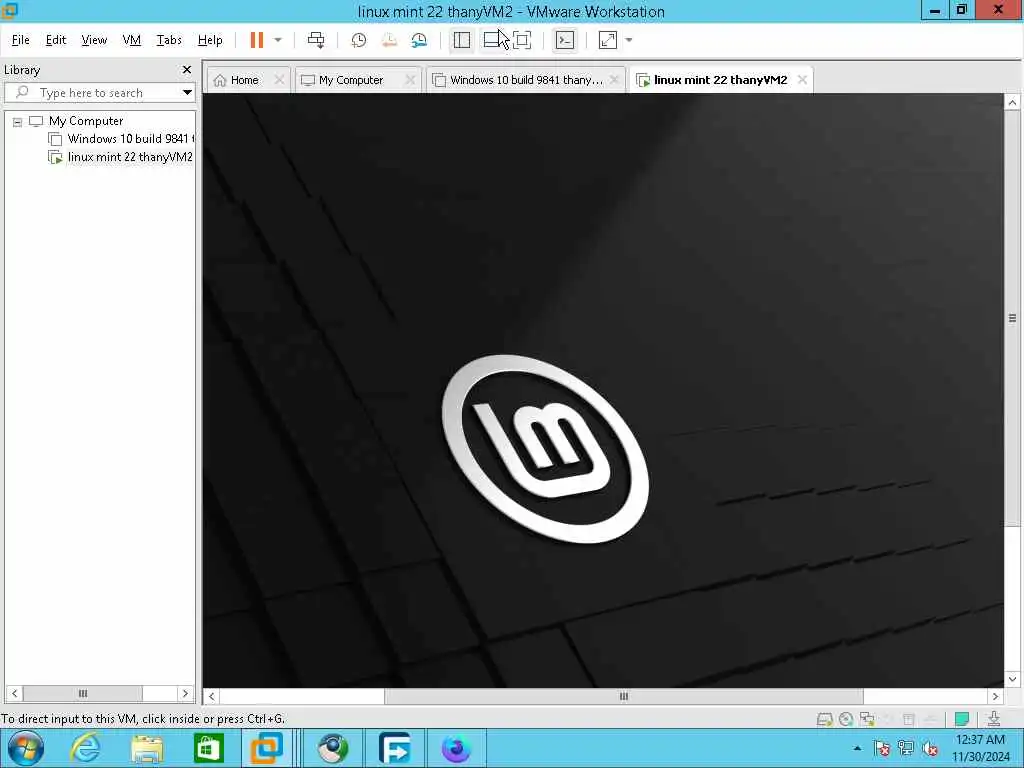Viewport: 1024px width, 768px height.
Task: Click the VM view horizontal scrollbar thumb
Action: pos(624,697)
